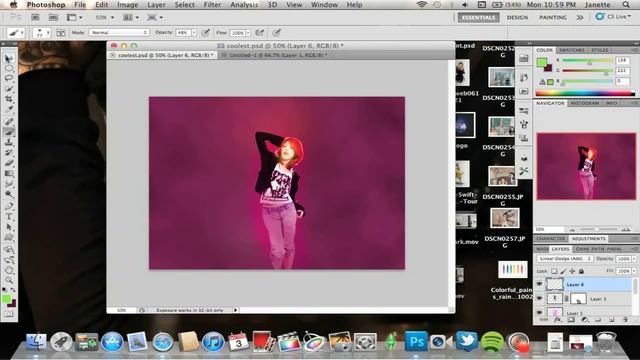Toggle Lock all padlock icon
The height and width of the screenshot is (360, 640).
(581, 271)
